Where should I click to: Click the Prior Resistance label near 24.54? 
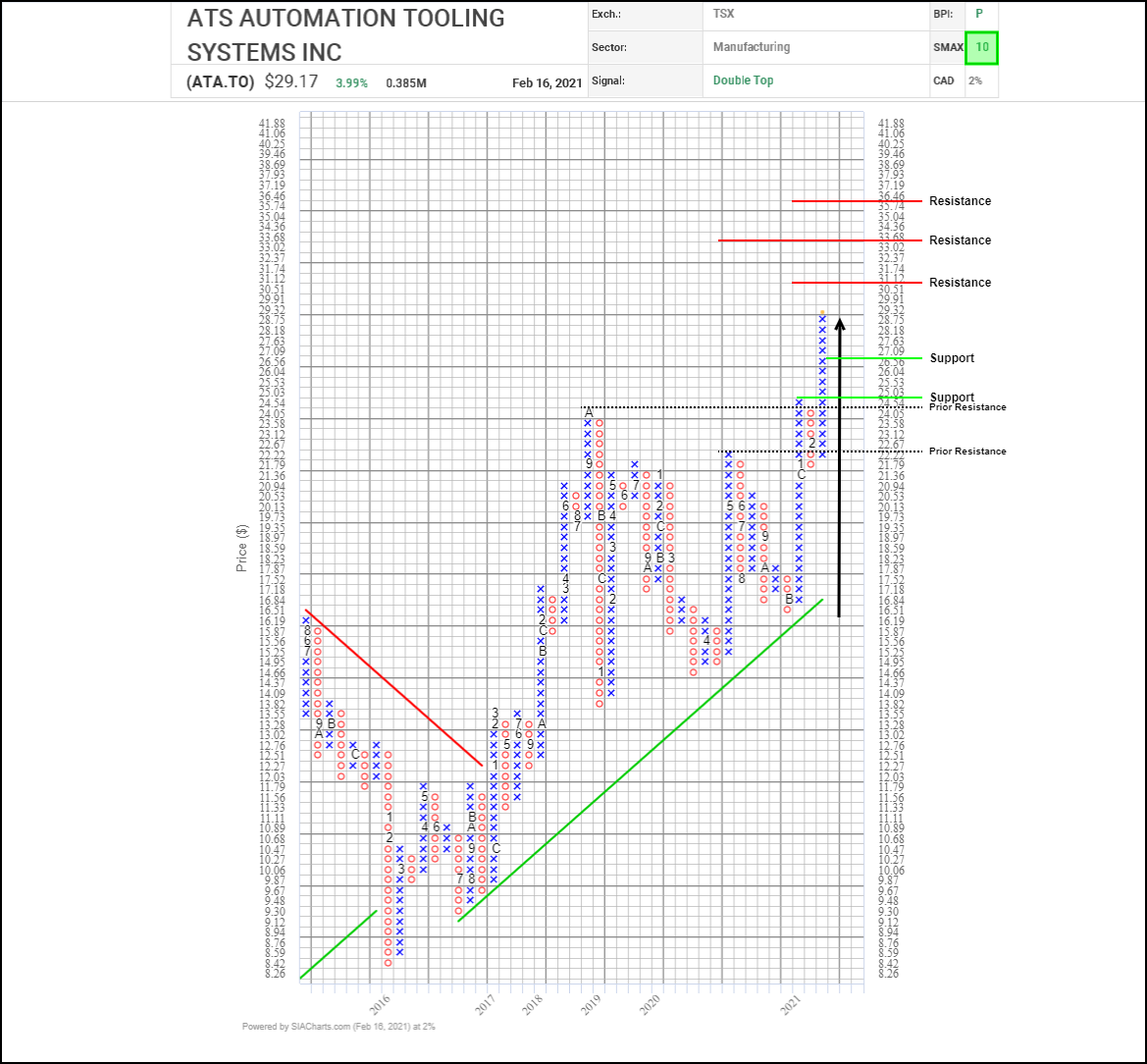[x=966, y=407]
